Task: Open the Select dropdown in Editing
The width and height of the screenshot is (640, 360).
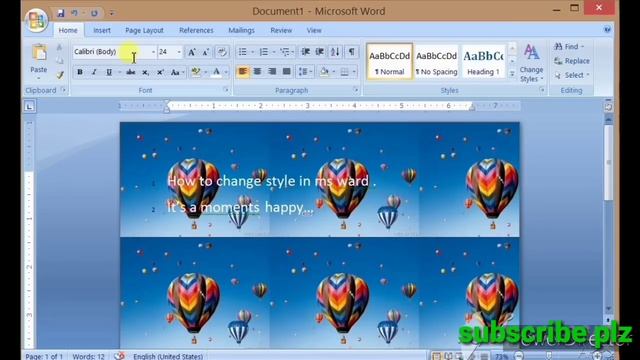Action: [x=572, y=75]
